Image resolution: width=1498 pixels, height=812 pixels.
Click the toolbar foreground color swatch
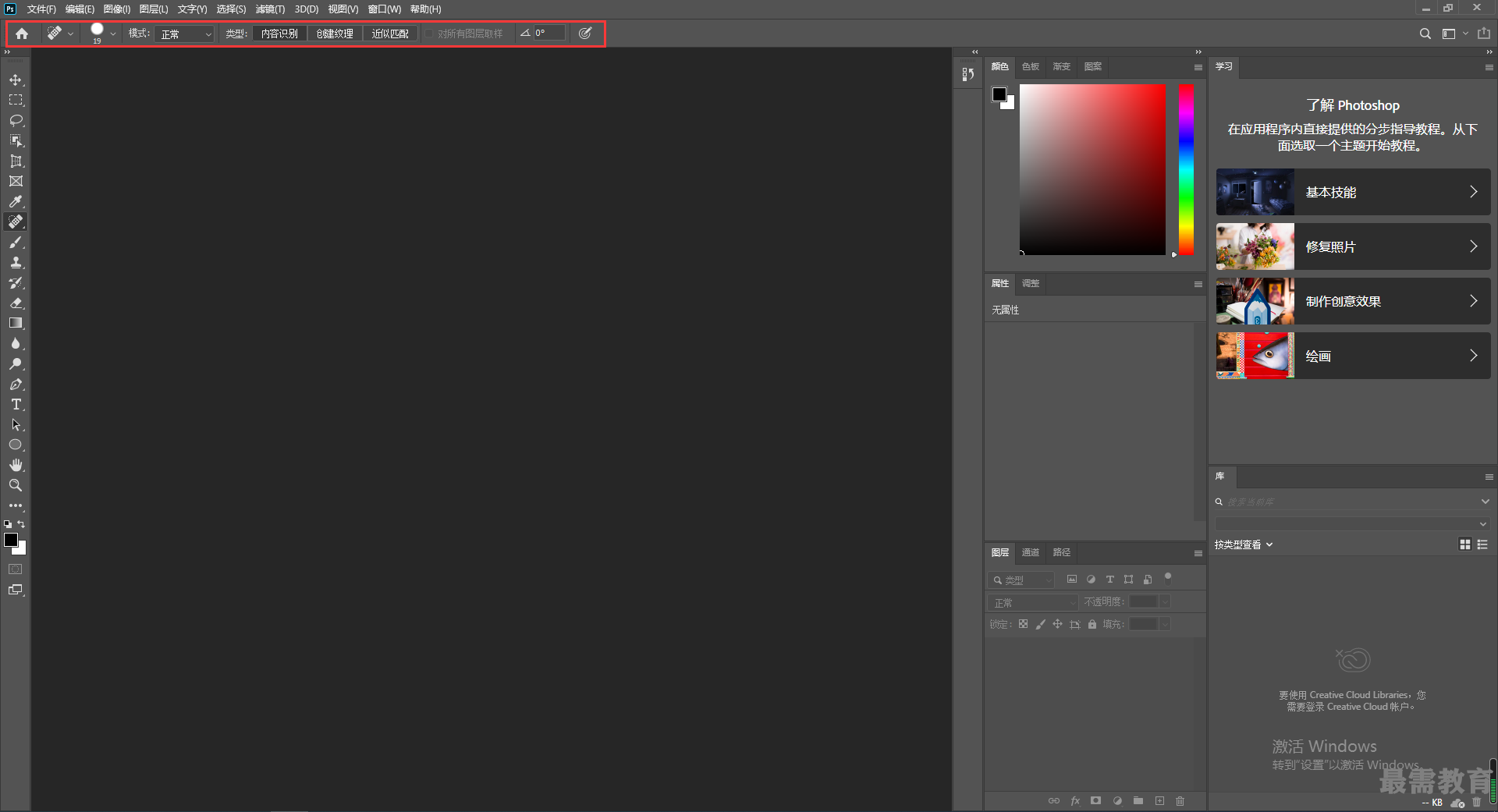(11, 540)
